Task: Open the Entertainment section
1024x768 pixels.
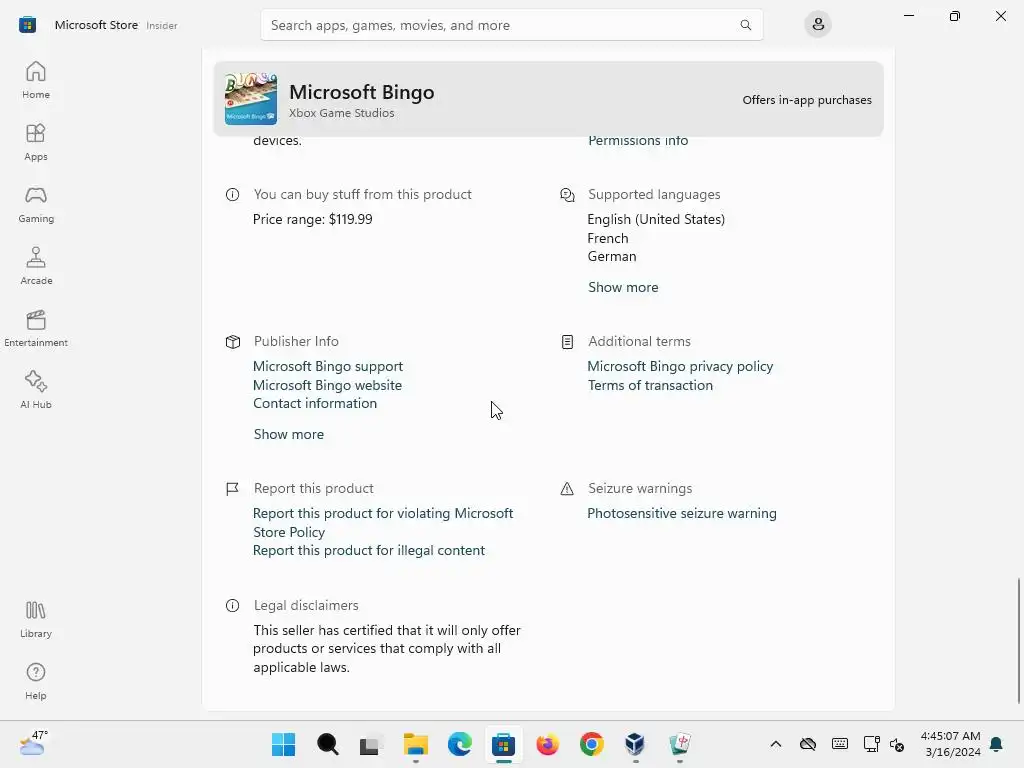Action: (35, 328)
